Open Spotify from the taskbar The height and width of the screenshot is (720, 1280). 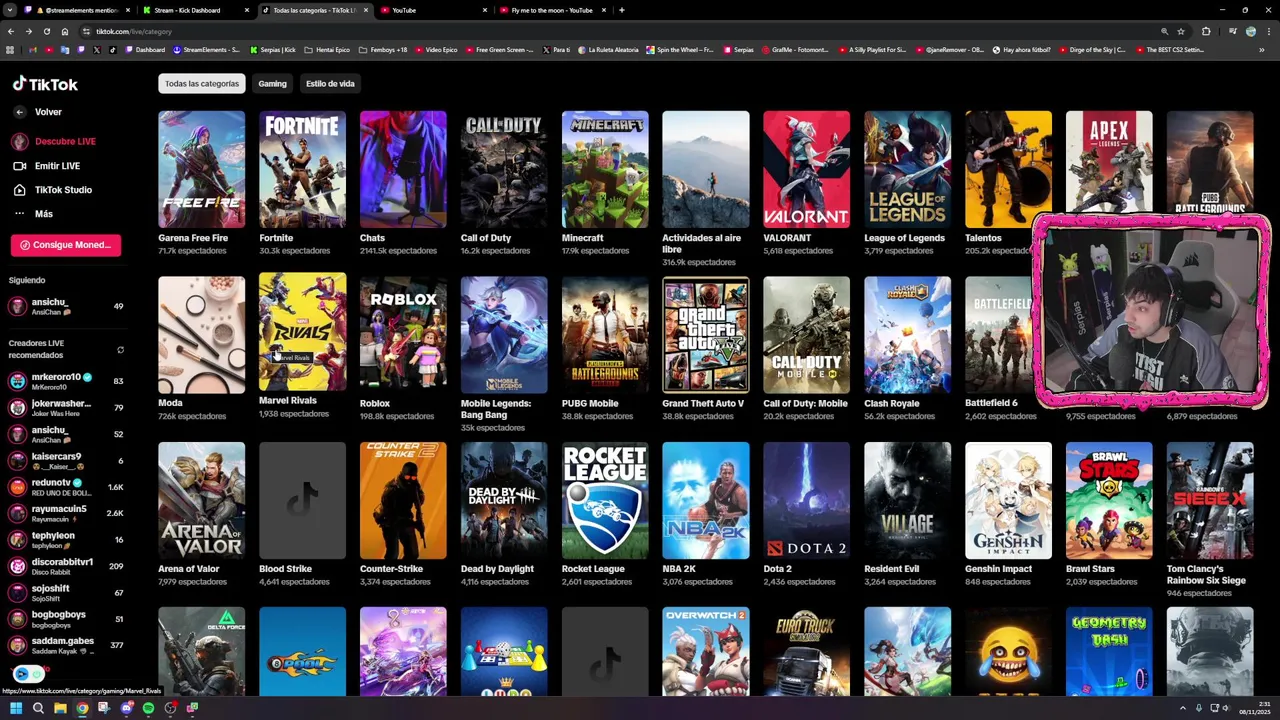148,708
